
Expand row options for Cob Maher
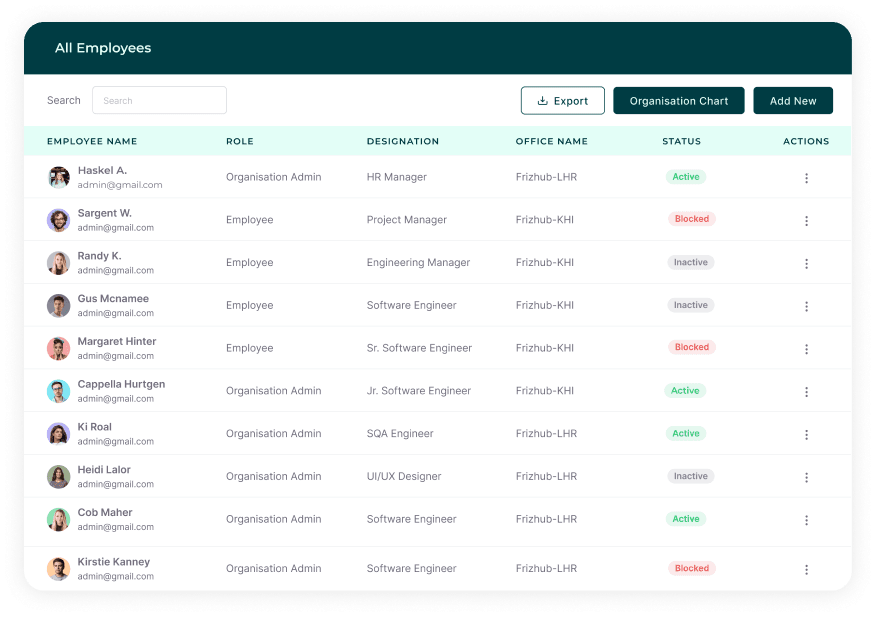pos(806,520)
